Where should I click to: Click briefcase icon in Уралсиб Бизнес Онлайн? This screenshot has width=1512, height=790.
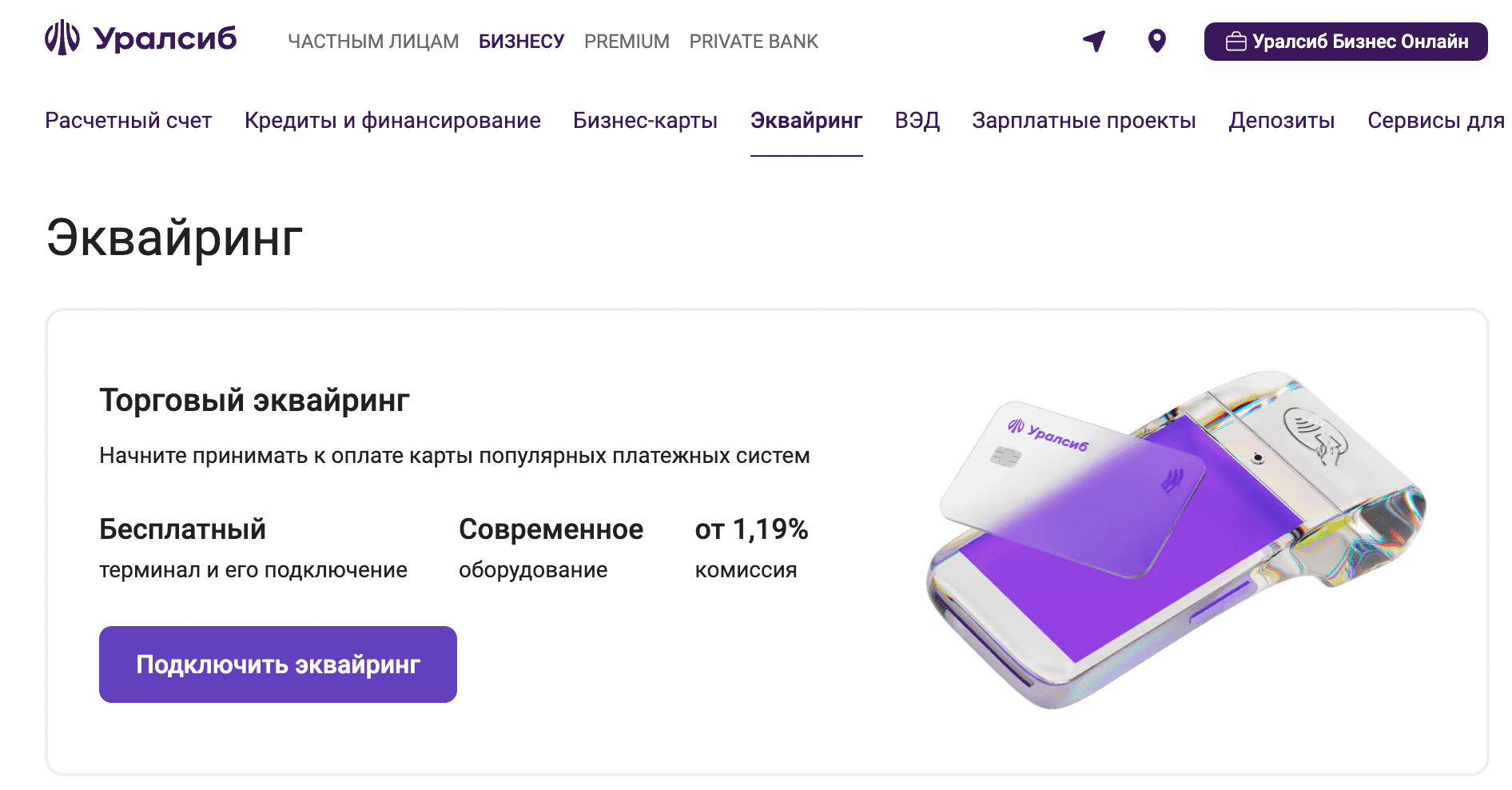pyautogui.click(x=1235, y=42)
